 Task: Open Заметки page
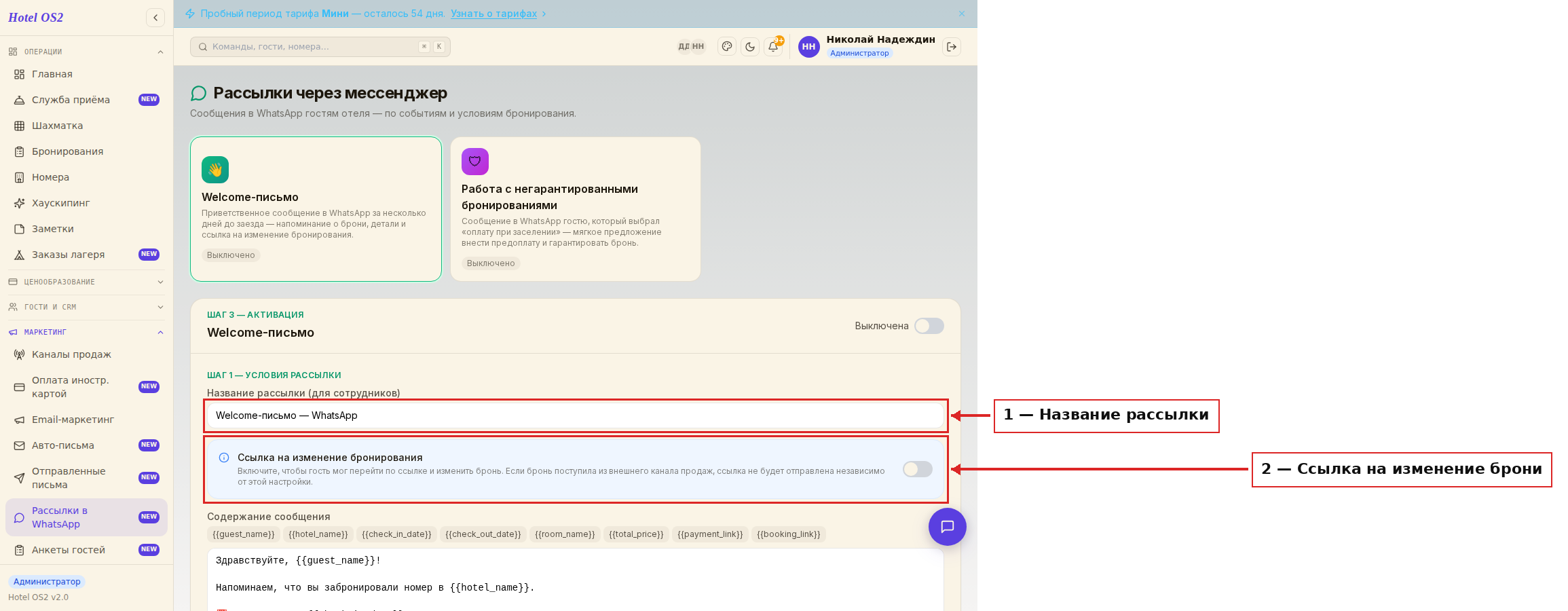(86, 229)
